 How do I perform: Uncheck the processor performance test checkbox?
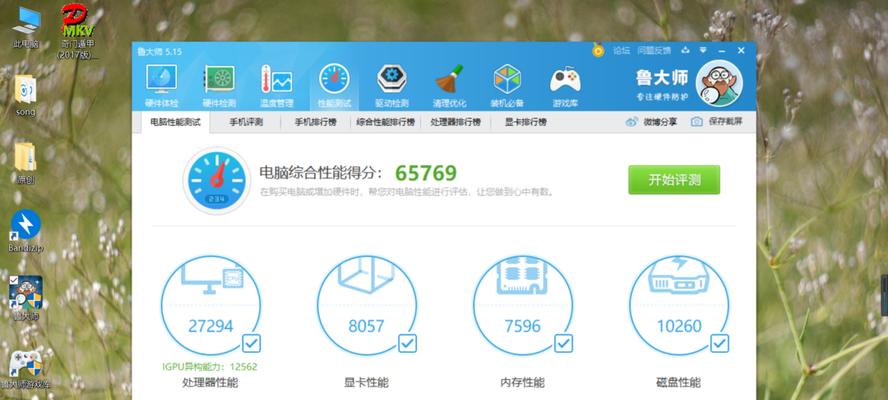[x=251, y=343]
